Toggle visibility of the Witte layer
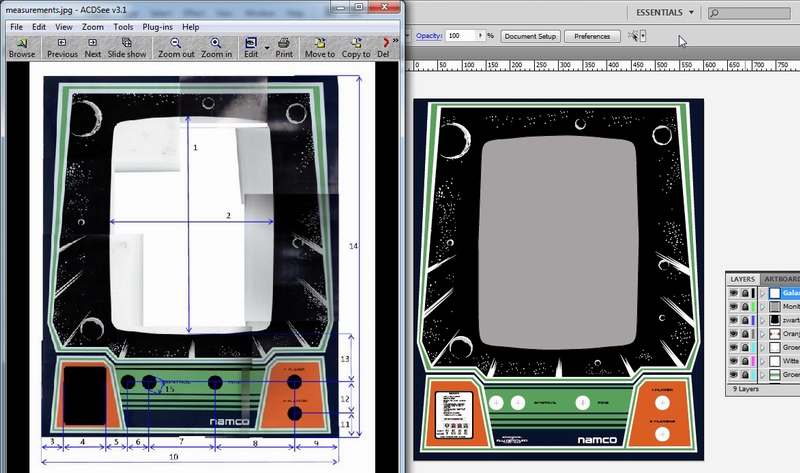Image resolution: width=800 pixels, height=473 pixels. click(x=734, y=361)
